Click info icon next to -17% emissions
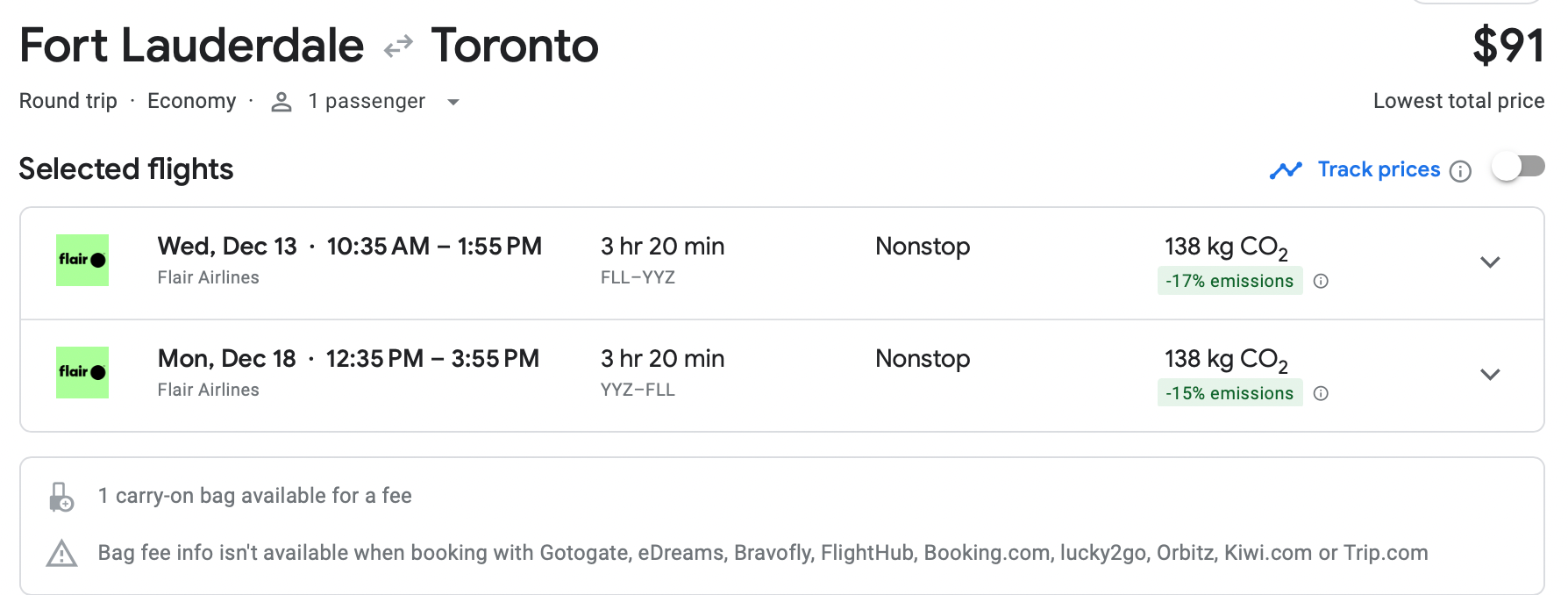The image size is (1568, 595). (x=1321, y=281)
